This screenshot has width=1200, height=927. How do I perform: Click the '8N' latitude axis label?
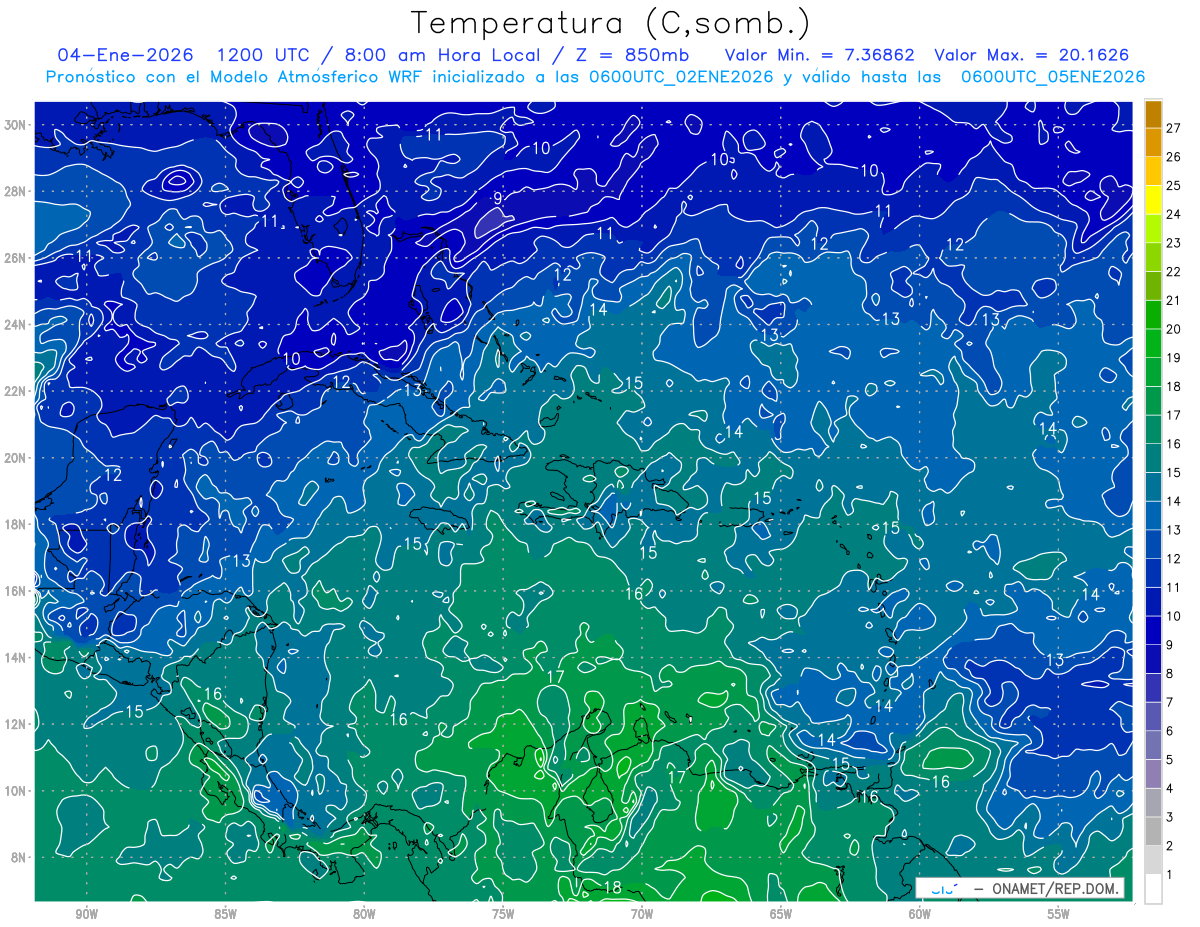(19, 857)
